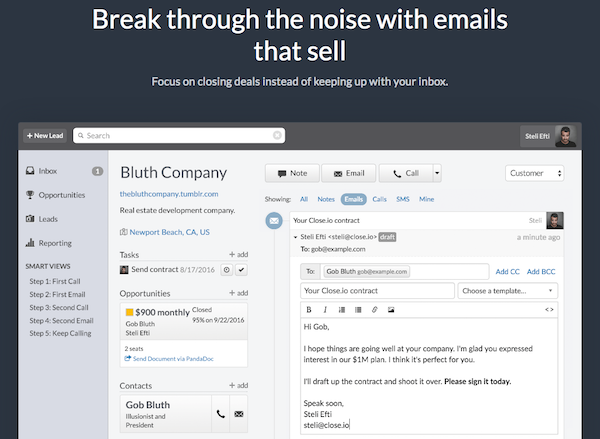This screenshot has height=439, width=600.
Task: Expand the Call button dropdown arrow
Action: point(436,173)
